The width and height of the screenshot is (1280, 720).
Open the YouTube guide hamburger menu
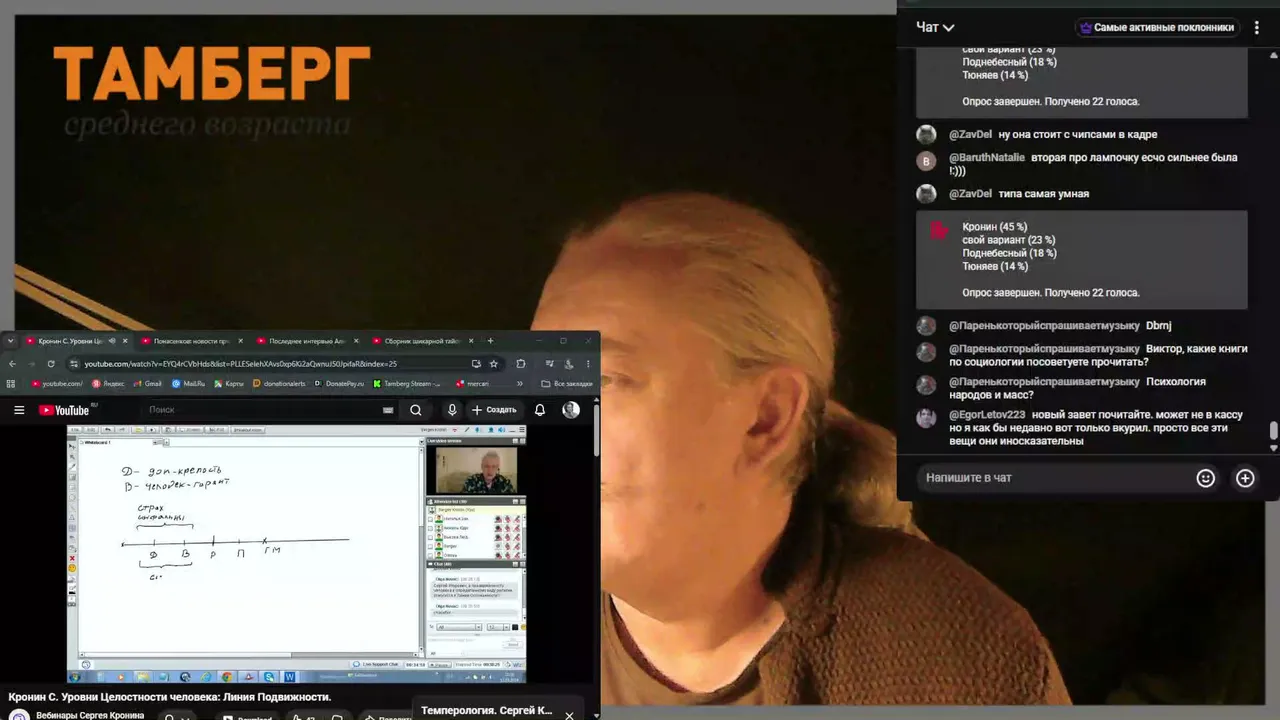pos(18,410)
